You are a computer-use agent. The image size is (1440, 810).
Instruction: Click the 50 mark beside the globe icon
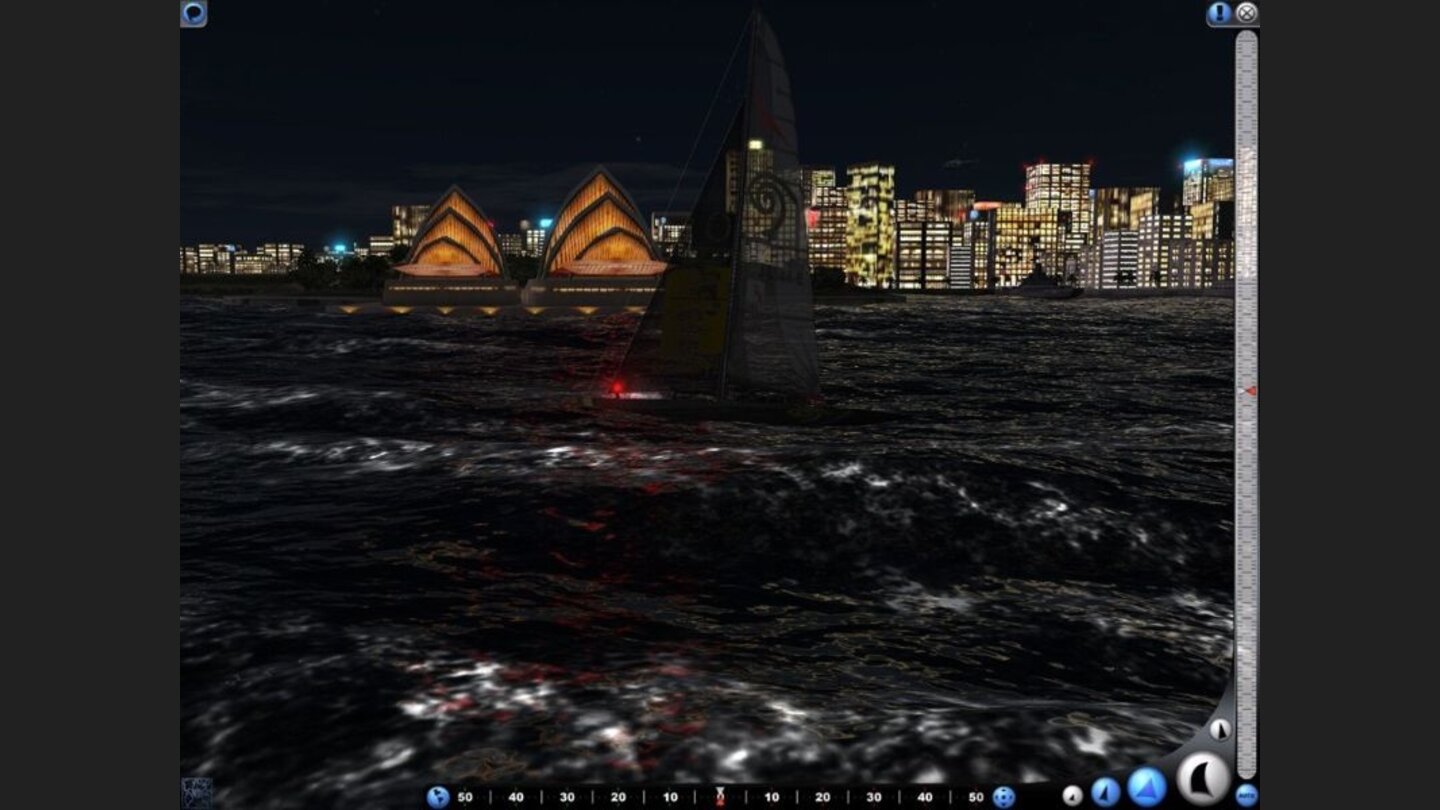[x=465, y=797]
